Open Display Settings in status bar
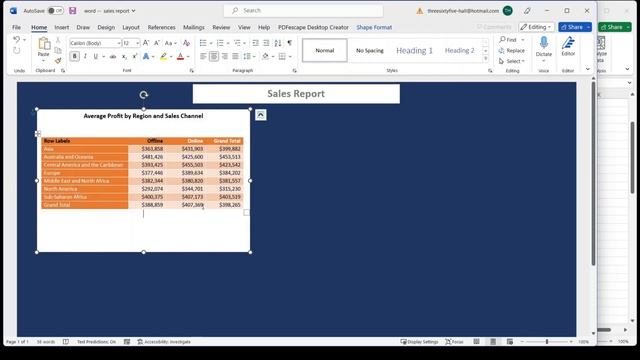 (x=419, y=342)
